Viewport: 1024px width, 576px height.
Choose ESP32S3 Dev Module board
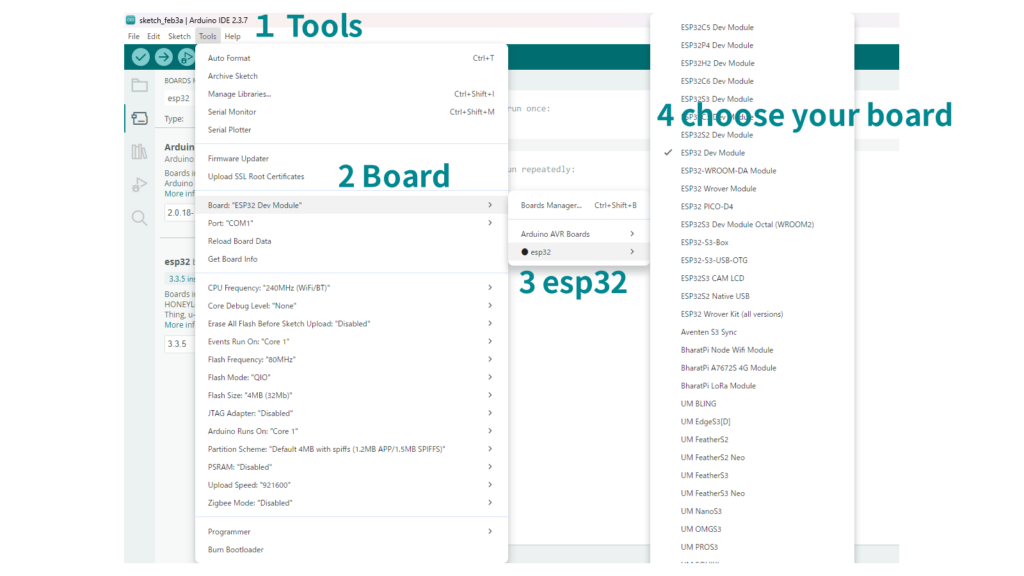[716, 99]
